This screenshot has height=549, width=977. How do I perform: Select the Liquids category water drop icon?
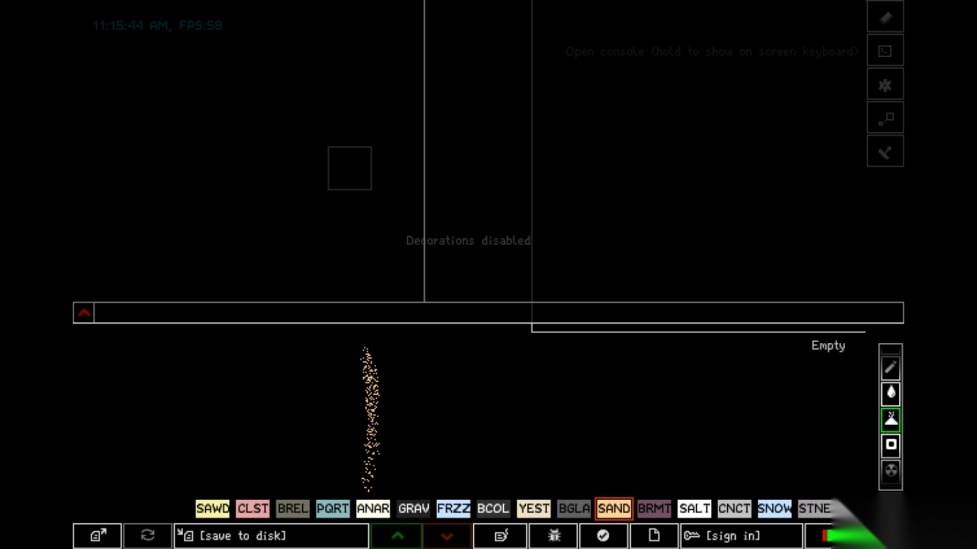[x=890, y=393]
